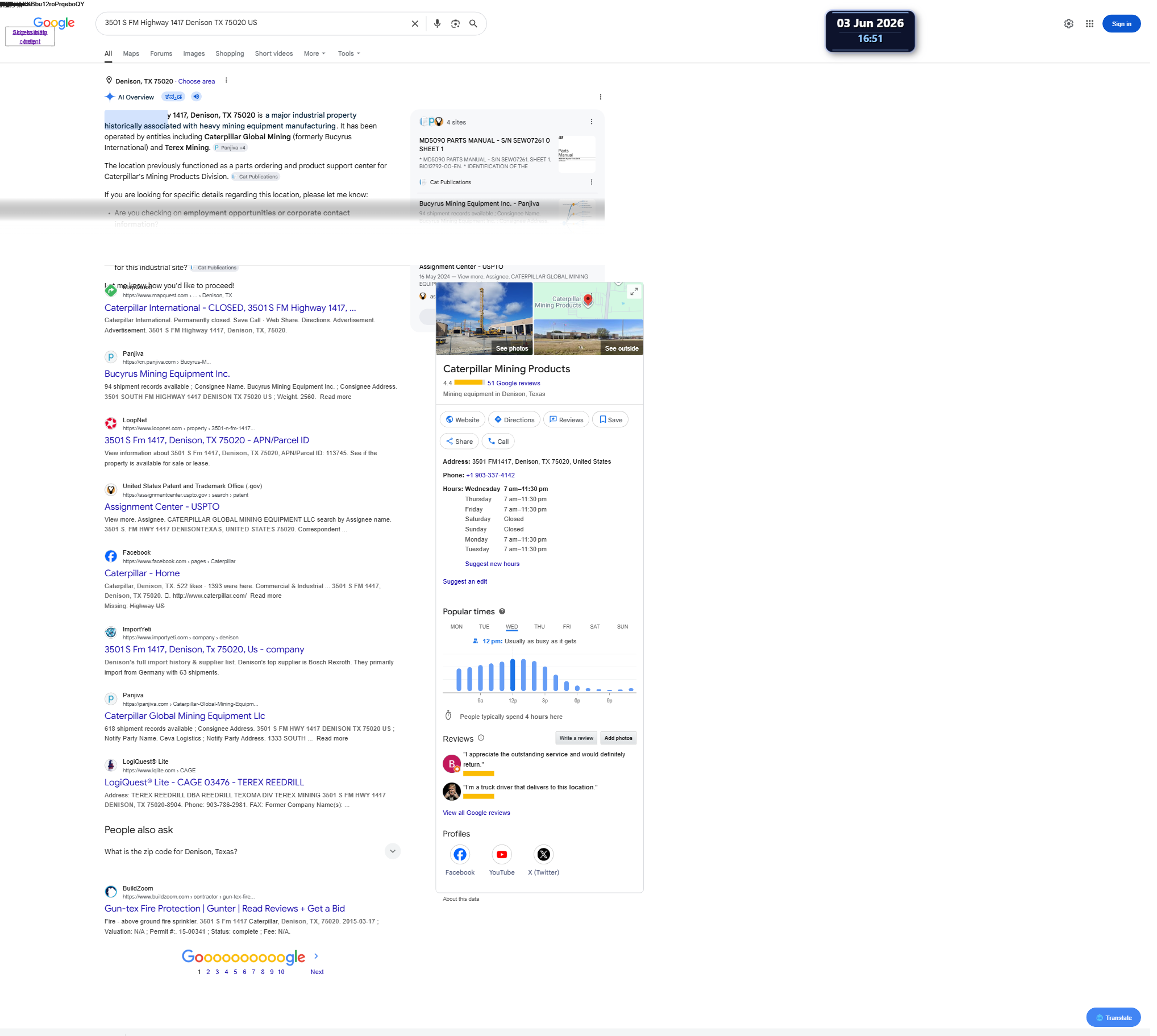Switch AI Overview language via the ಕನ್ನಡ chip
1157x1036 pixels.
[x=174, y=97]
